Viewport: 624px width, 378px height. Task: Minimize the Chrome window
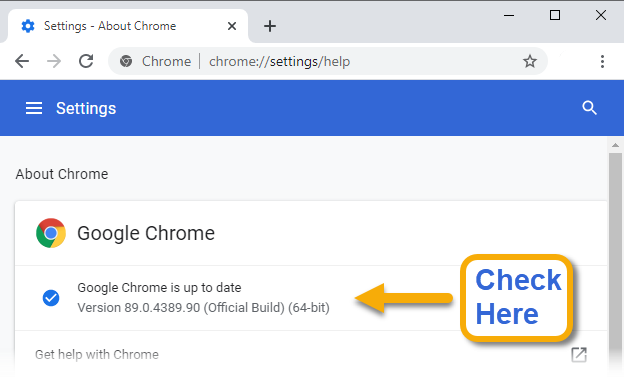click(509, 16)
